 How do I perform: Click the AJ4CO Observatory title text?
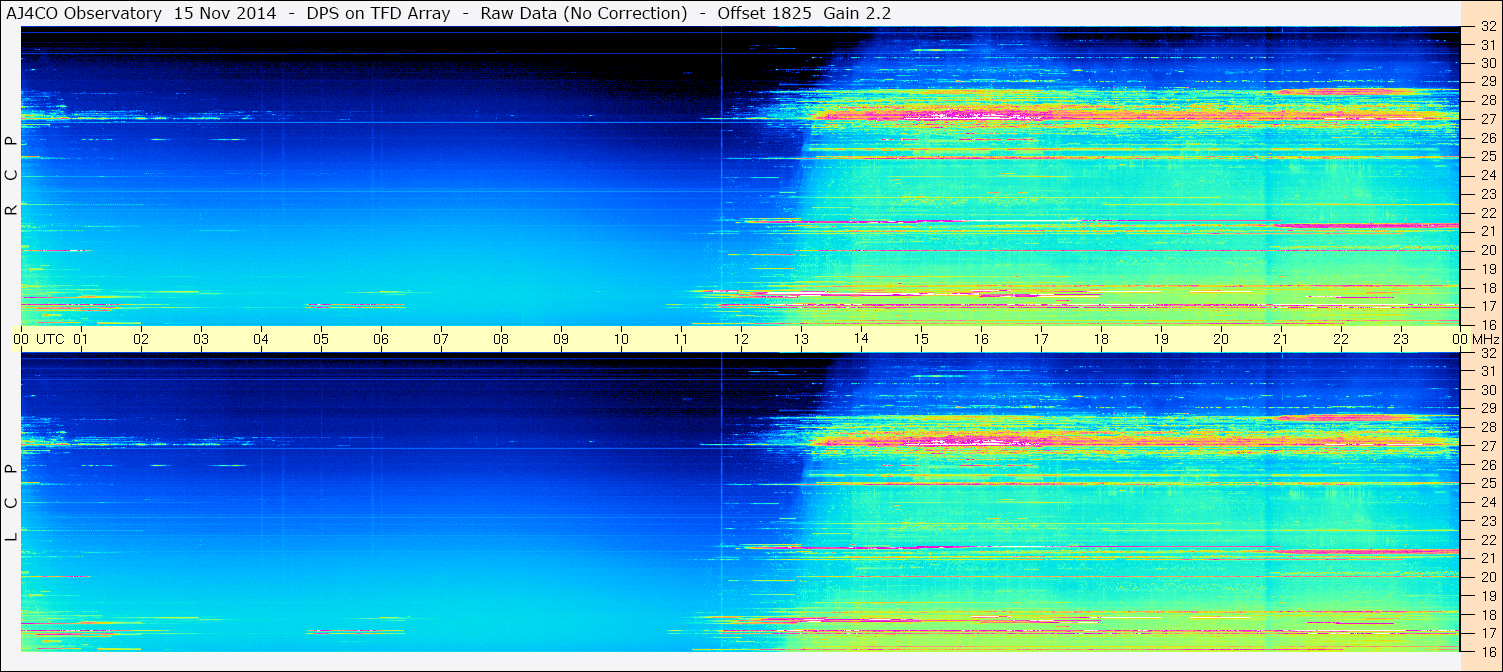[84, 14]
